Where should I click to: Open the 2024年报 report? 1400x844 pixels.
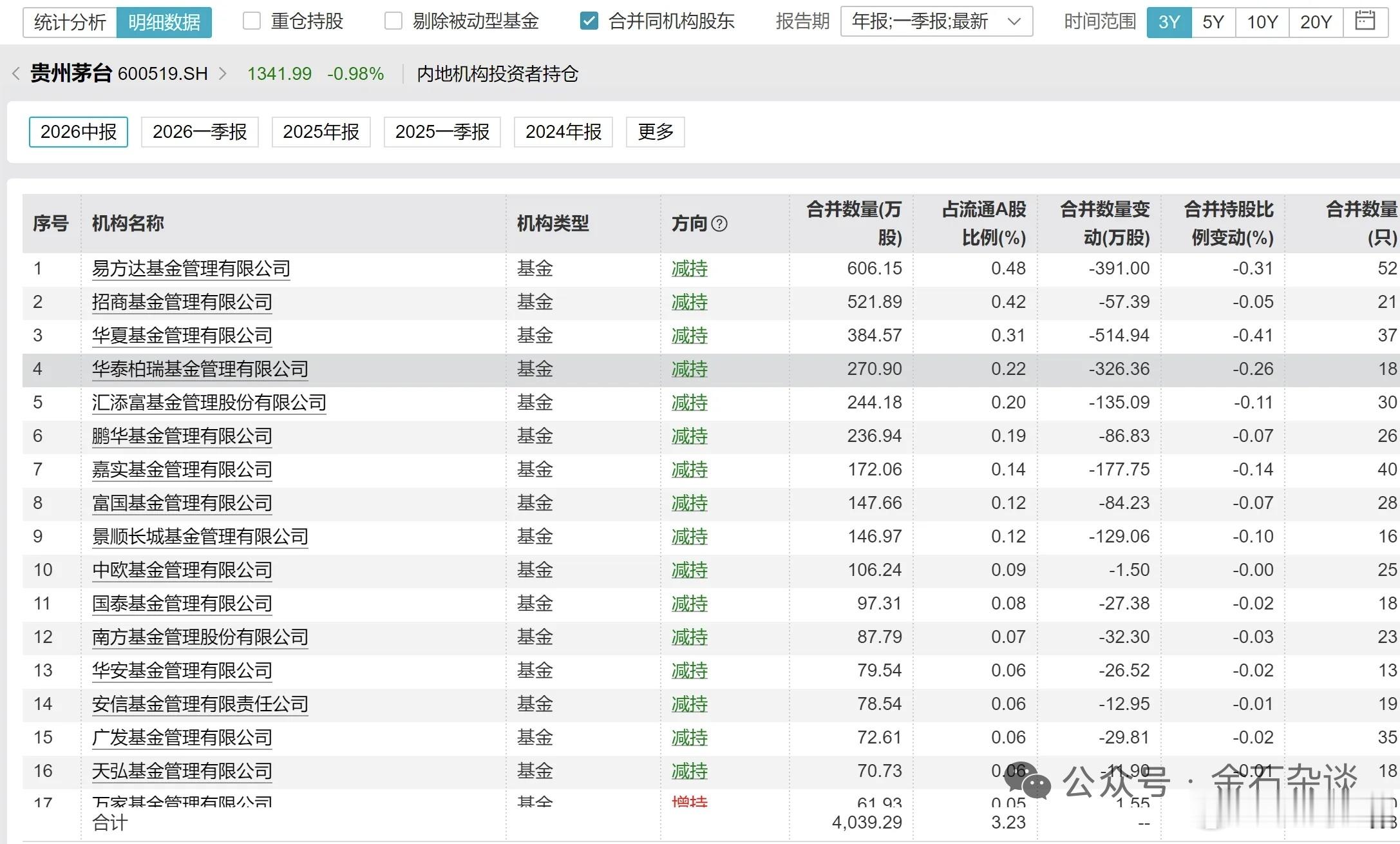(563, 131)
